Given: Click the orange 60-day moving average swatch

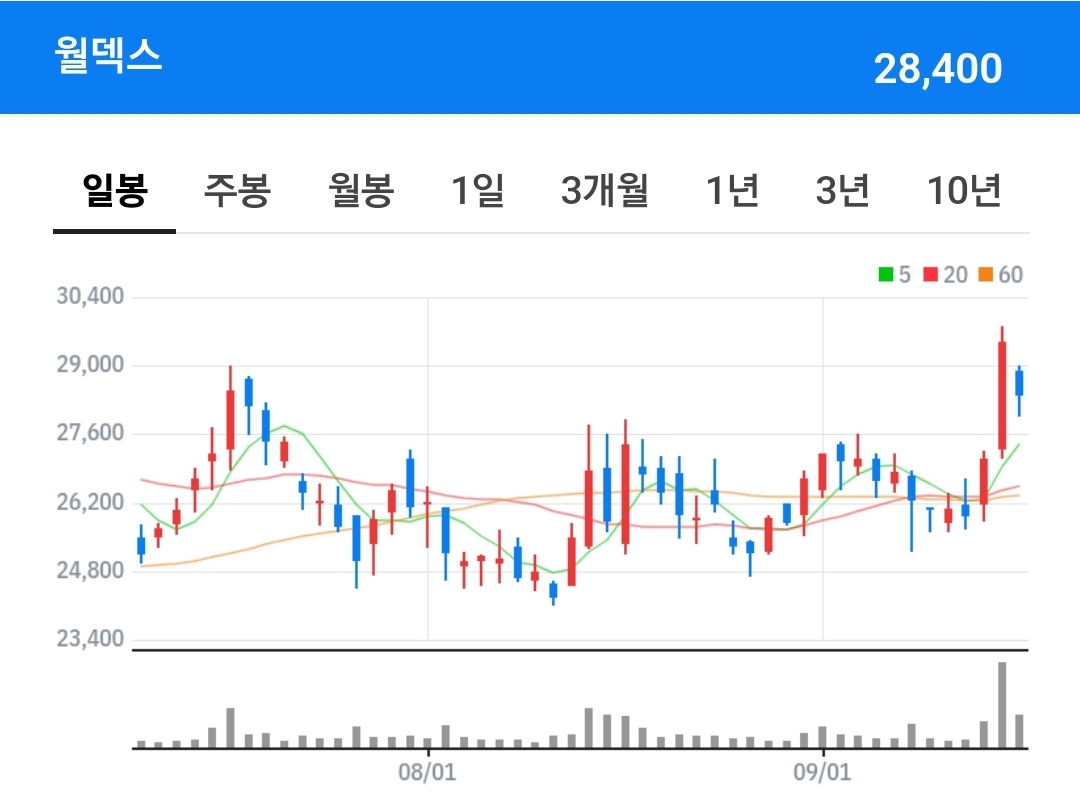Looking at the screenshot, I should coord(986,274).
